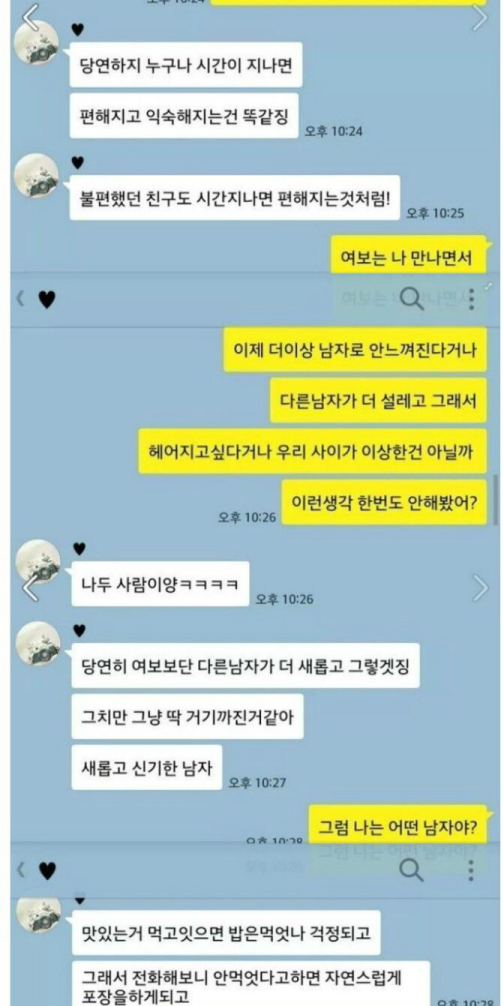The width and height of the screenshot is (503, 1006).
Task: Tap the search magnifier in the lower chat header
Action: click(x=411, y=871)
